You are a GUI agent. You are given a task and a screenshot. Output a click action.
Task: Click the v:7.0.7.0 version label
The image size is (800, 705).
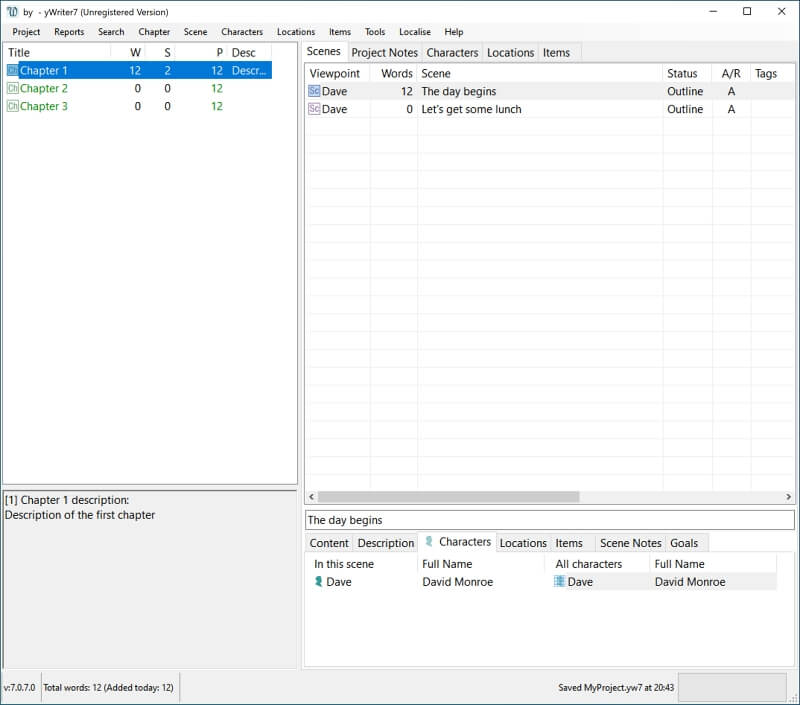[x=19, y=687]
